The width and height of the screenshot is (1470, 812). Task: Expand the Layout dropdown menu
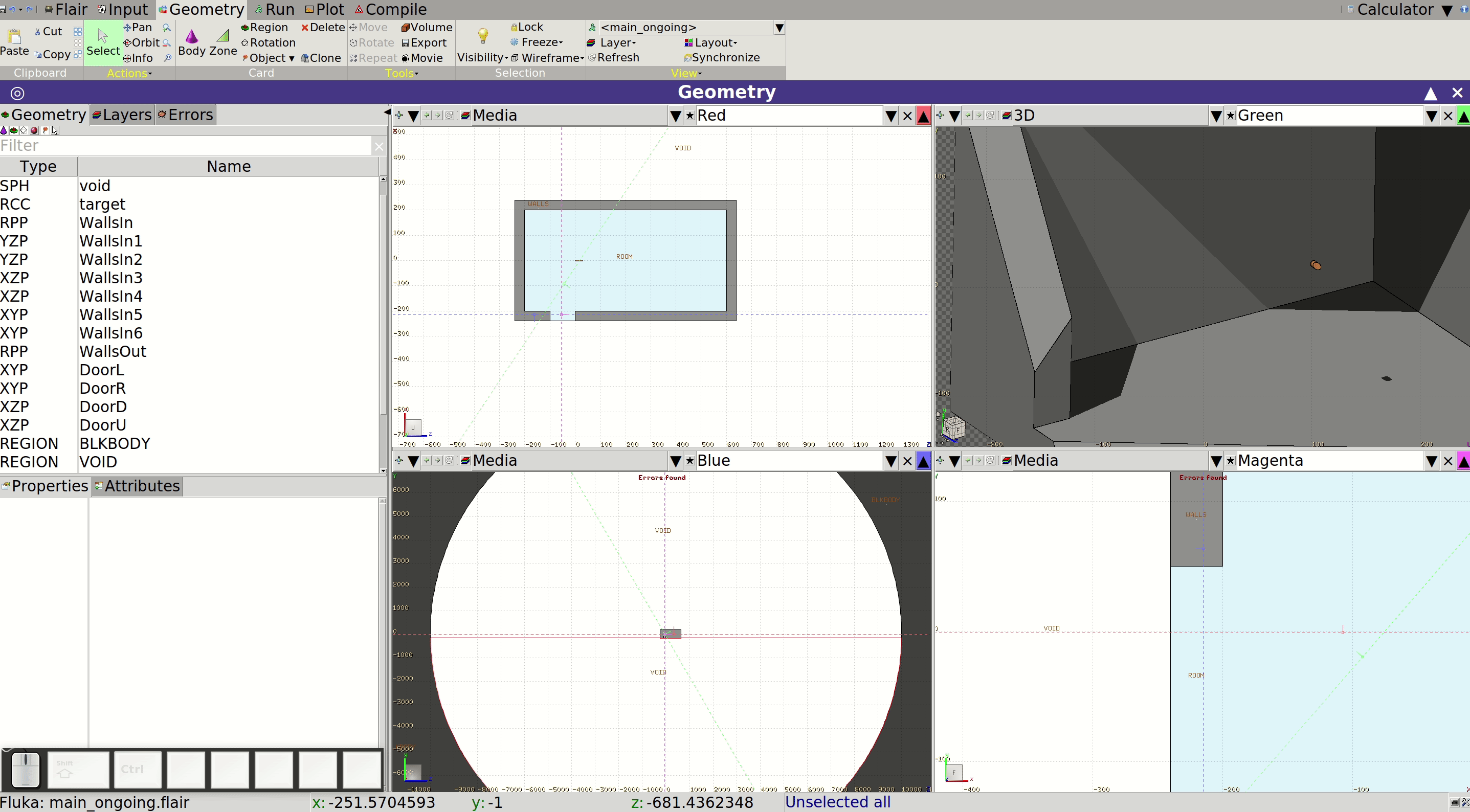click(711, 43)
